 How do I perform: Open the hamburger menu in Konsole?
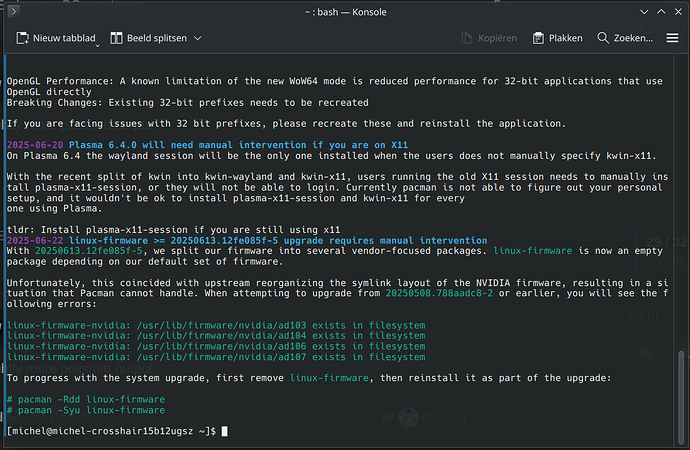[x=672, y=38]
